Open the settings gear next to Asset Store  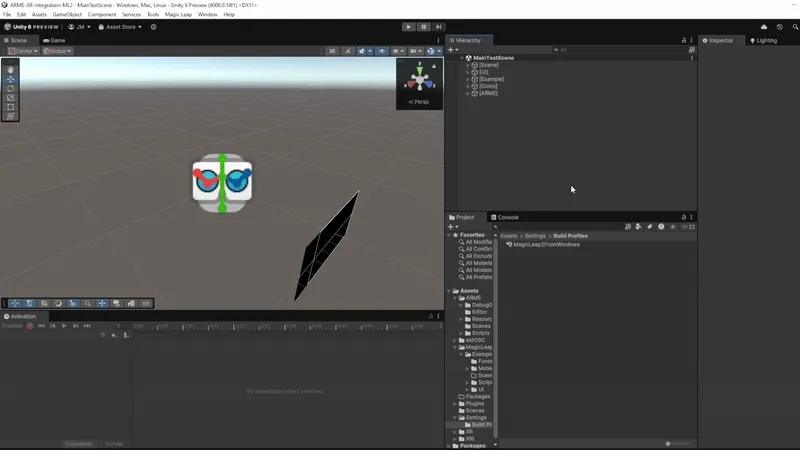pyautogui.click(x=154, y=27)
